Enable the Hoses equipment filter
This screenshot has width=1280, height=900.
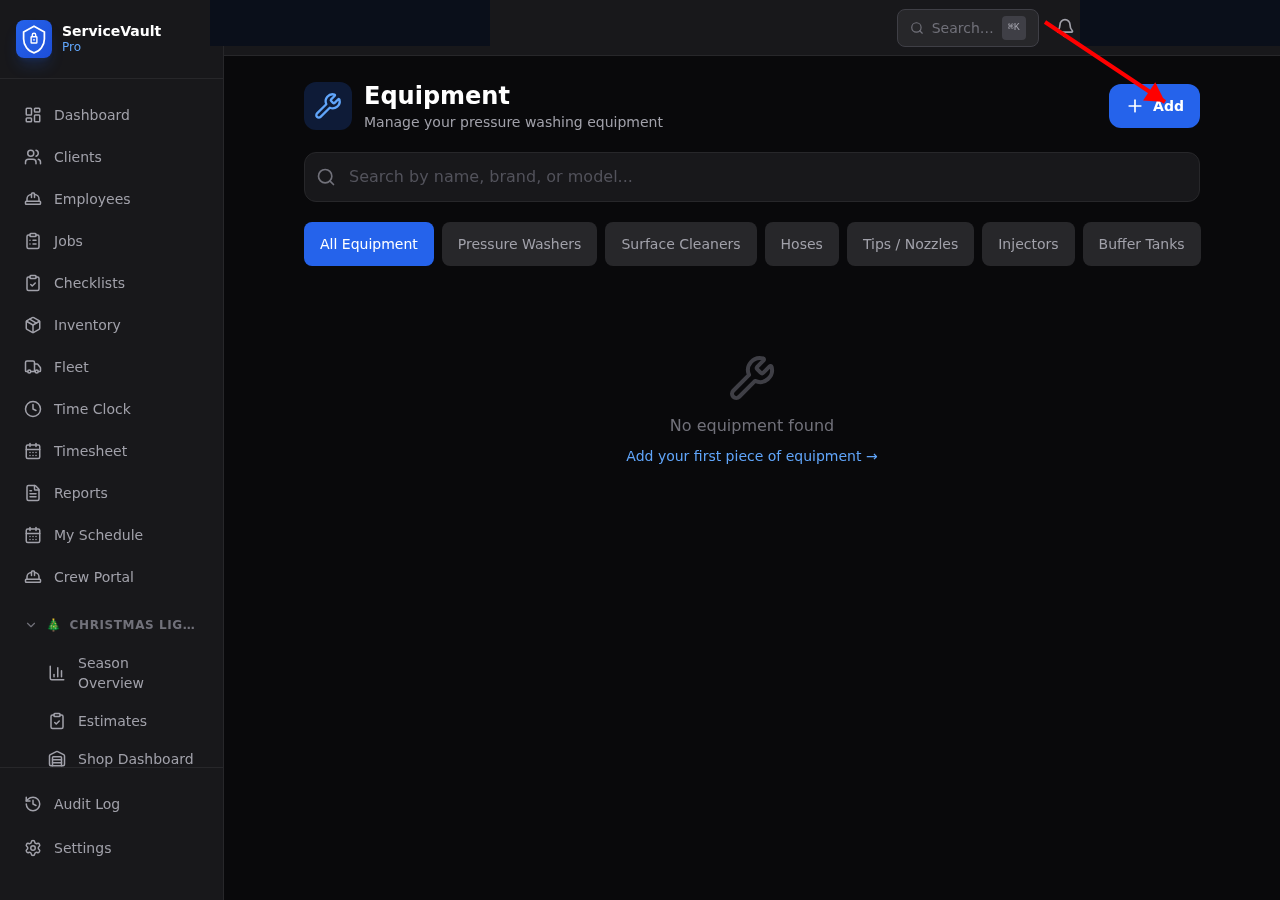point(801,244)
